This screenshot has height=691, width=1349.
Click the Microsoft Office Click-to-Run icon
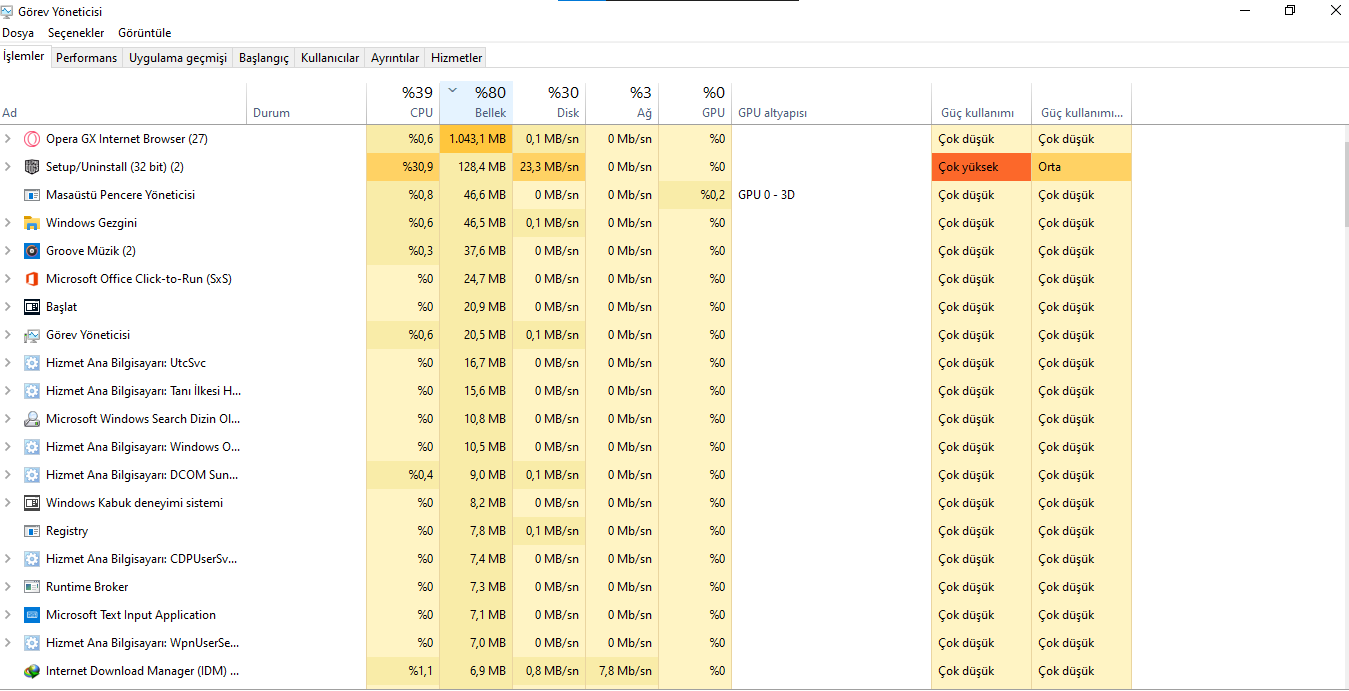pos(32,279)
